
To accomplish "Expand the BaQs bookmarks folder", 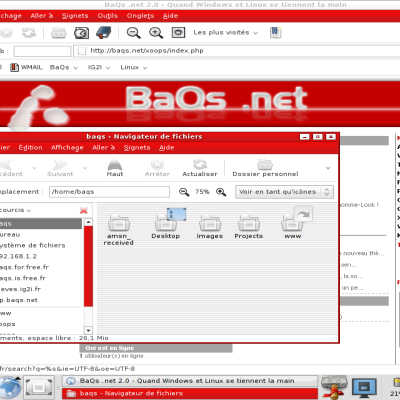I will pyautogui.click(x=64, y=67).
